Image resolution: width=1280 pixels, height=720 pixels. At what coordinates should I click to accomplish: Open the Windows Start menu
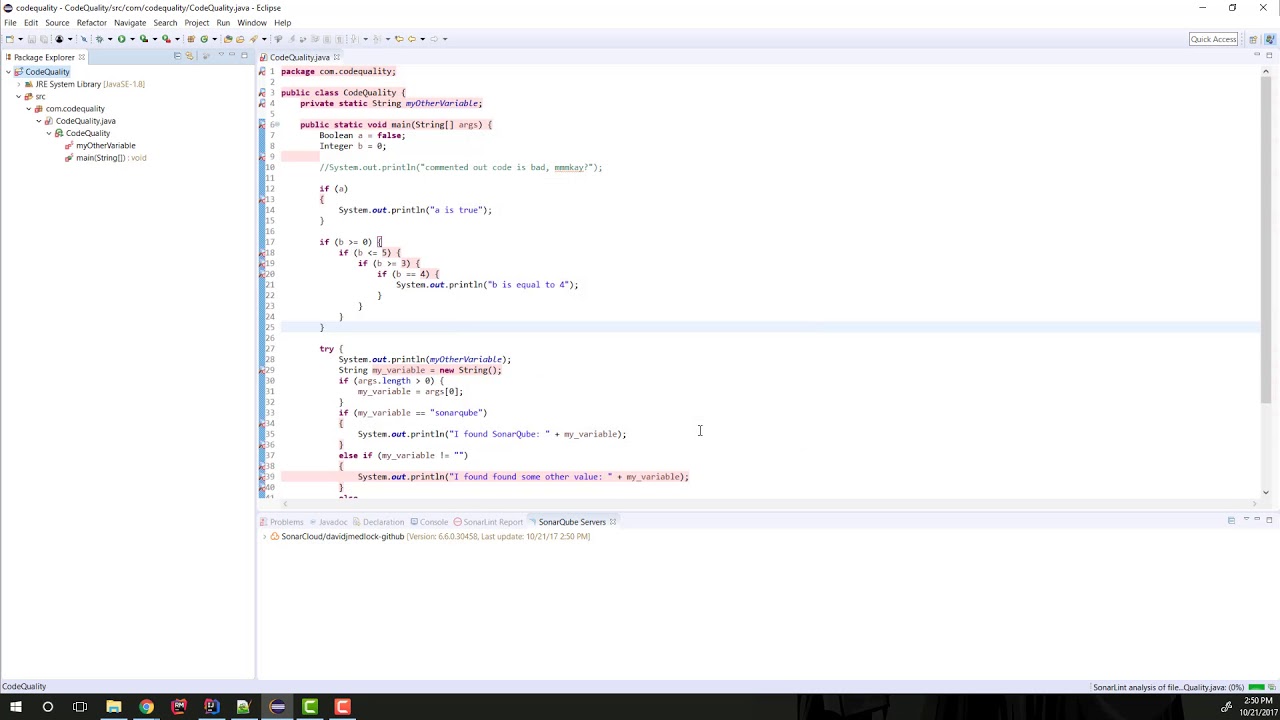click(15, 707)
